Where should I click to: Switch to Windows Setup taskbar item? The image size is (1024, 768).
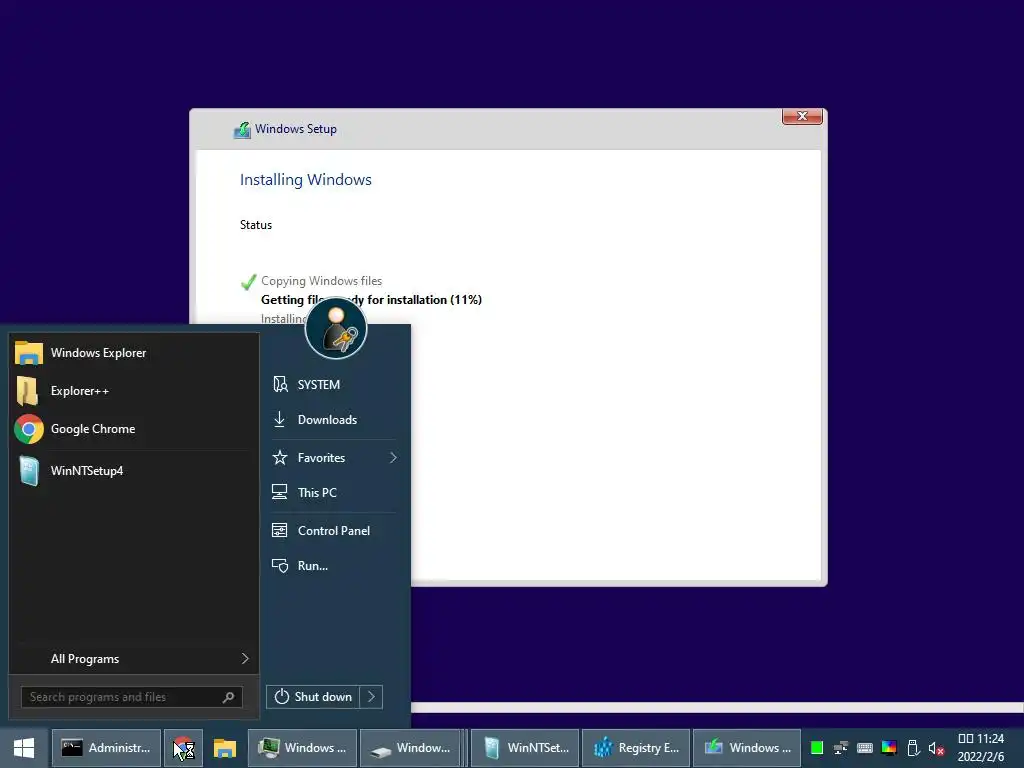(747, 748)
